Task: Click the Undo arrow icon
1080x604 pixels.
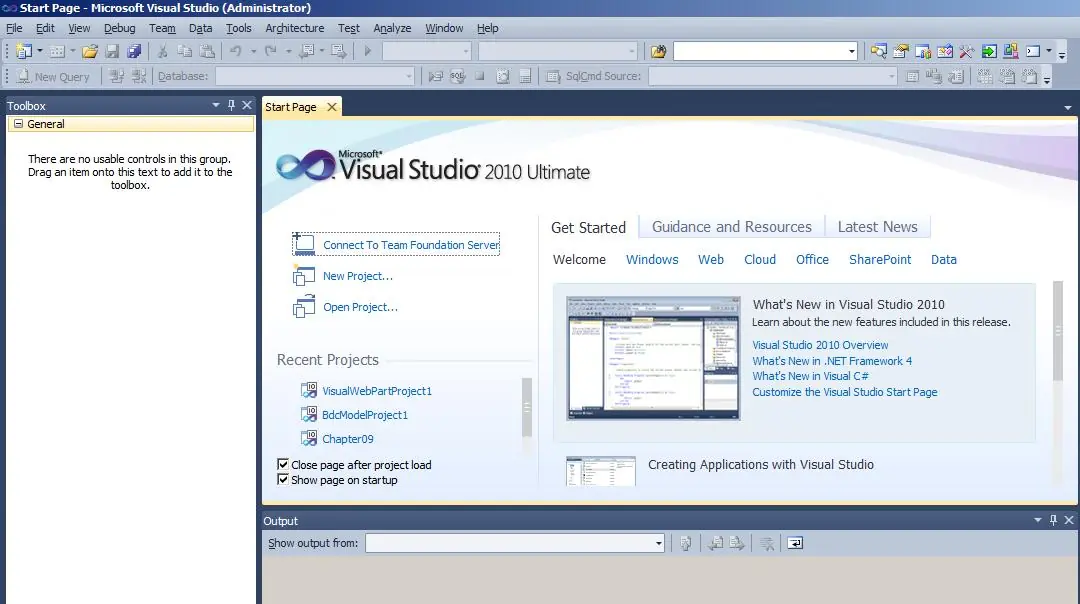Action: tap(236, 51)
